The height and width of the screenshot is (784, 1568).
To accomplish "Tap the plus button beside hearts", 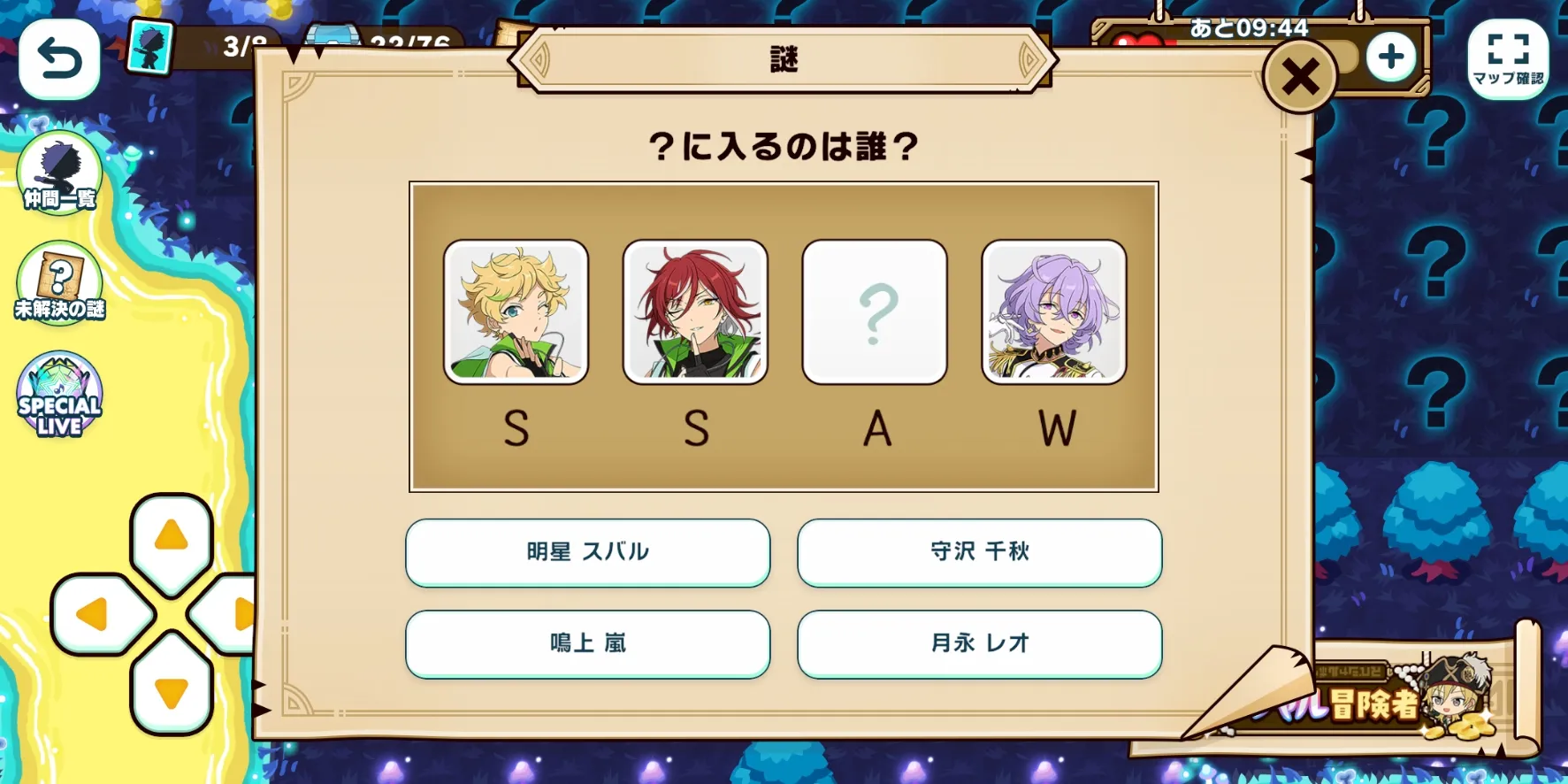I will (x=1391, y=58).
